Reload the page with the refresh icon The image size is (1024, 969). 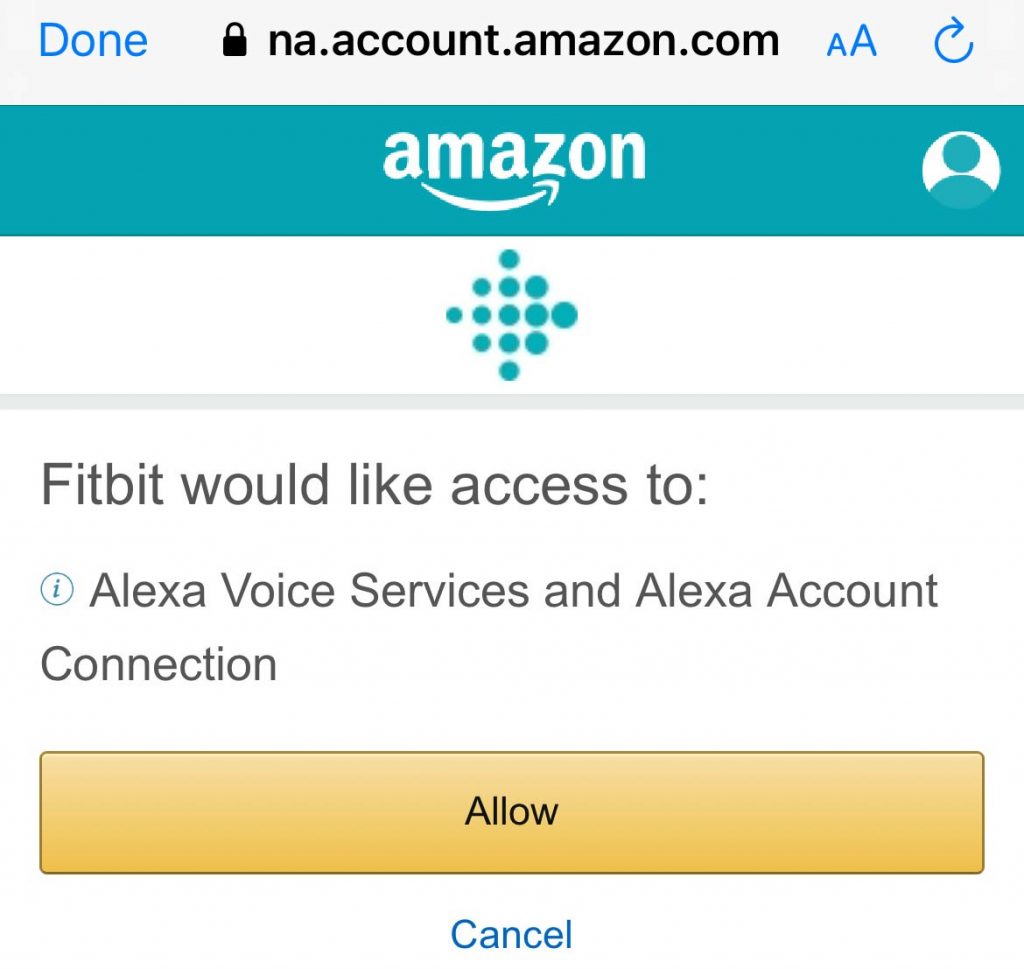pos(952,41)
